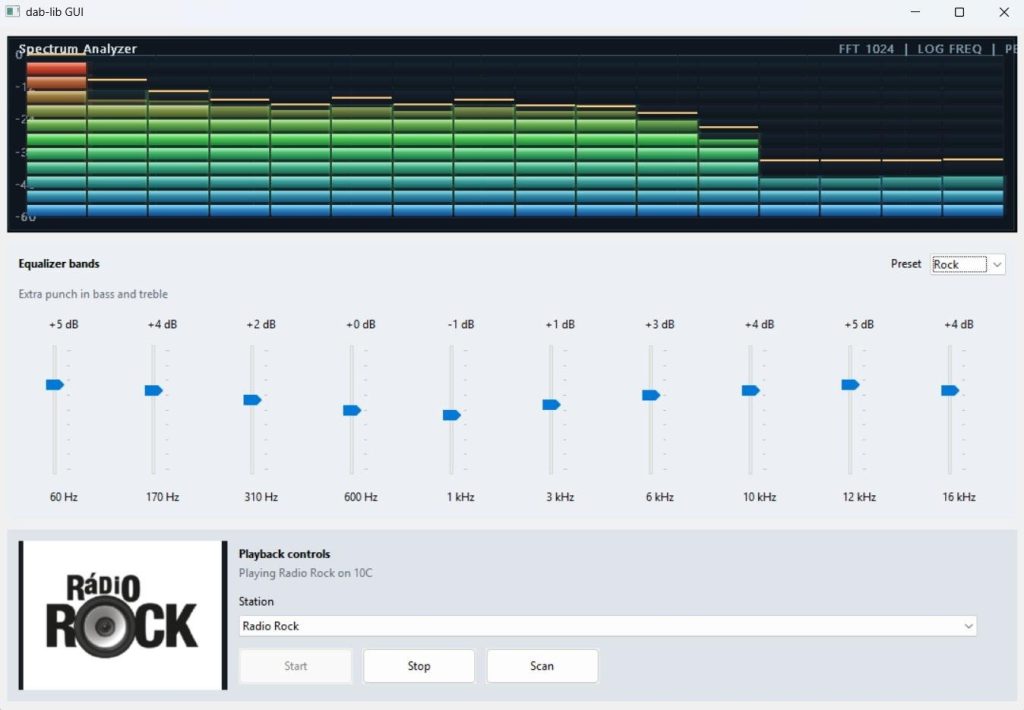Click the 'Equalizer bands' heading
1024x710 pixels.
(59, 263)
